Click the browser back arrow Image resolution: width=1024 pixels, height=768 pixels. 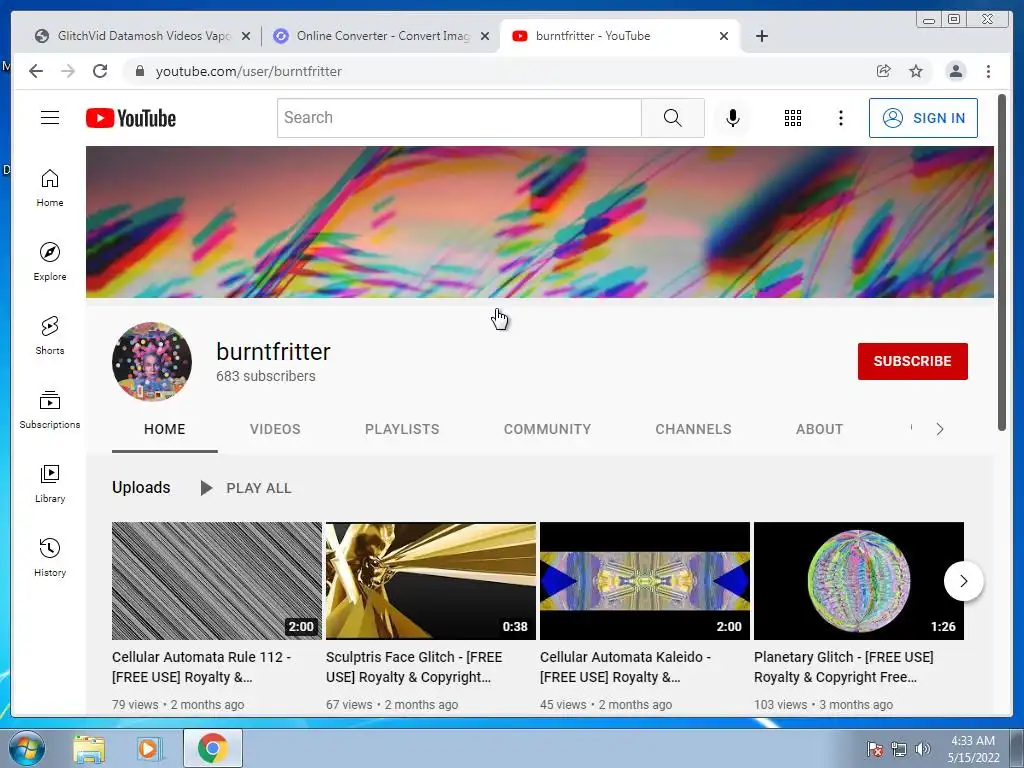[x=36, y=71]
